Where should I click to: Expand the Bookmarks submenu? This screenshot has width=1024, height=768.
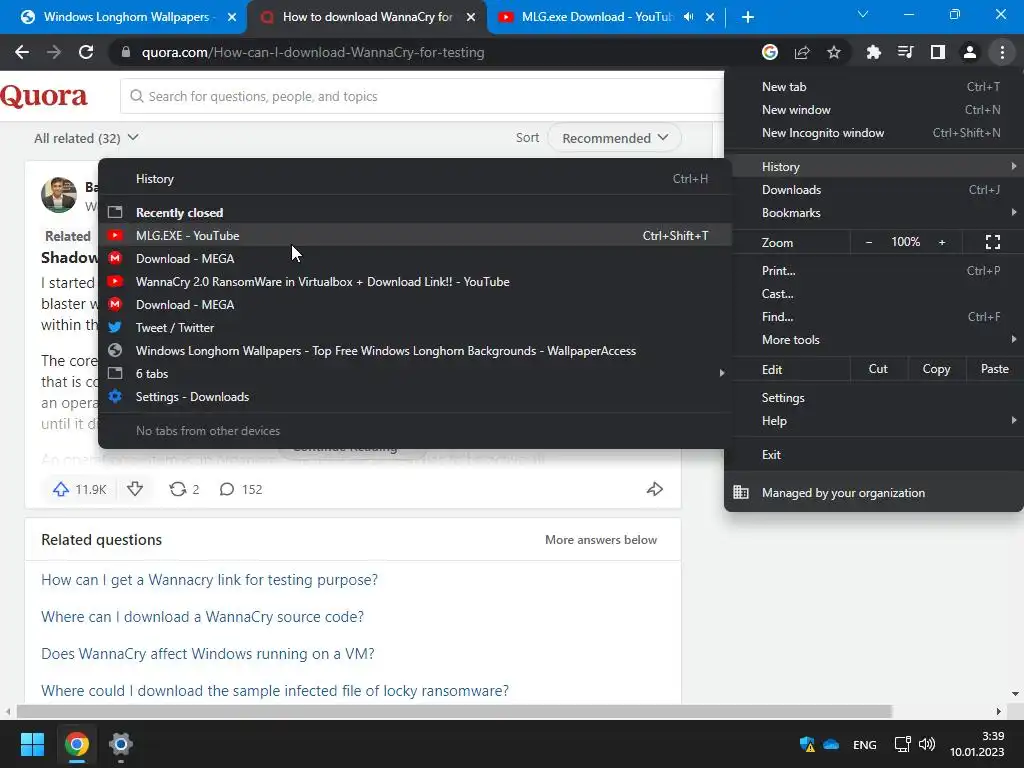[x=874, y=213]
